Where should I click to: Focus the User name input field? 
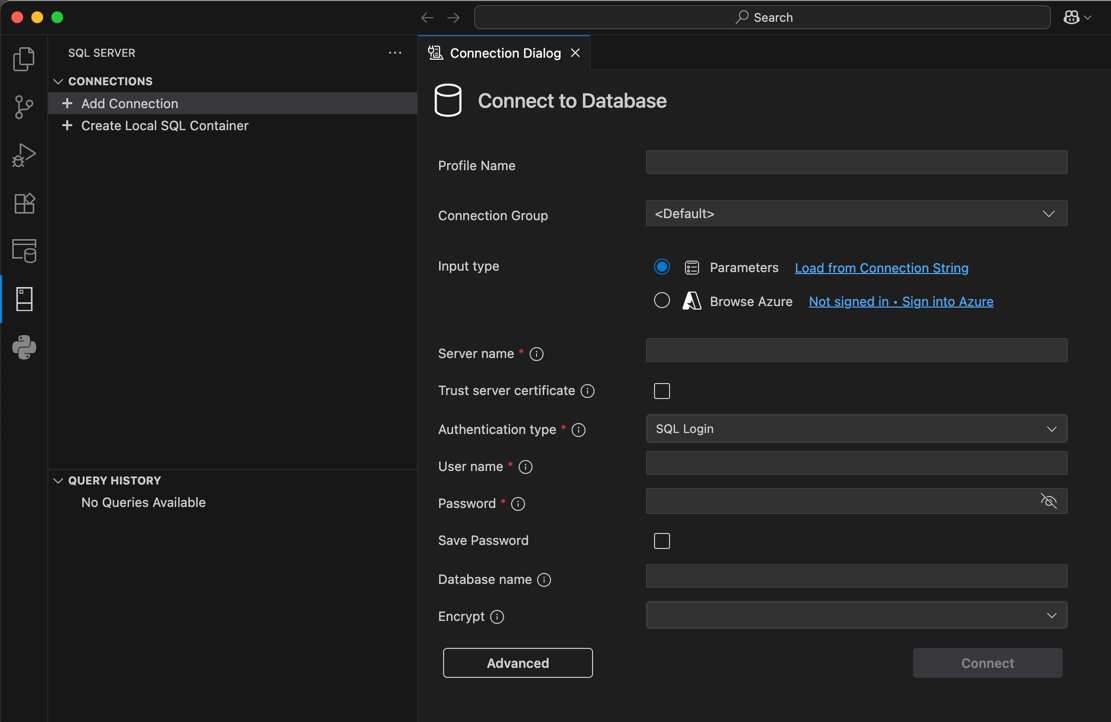[x=856, y=463]
